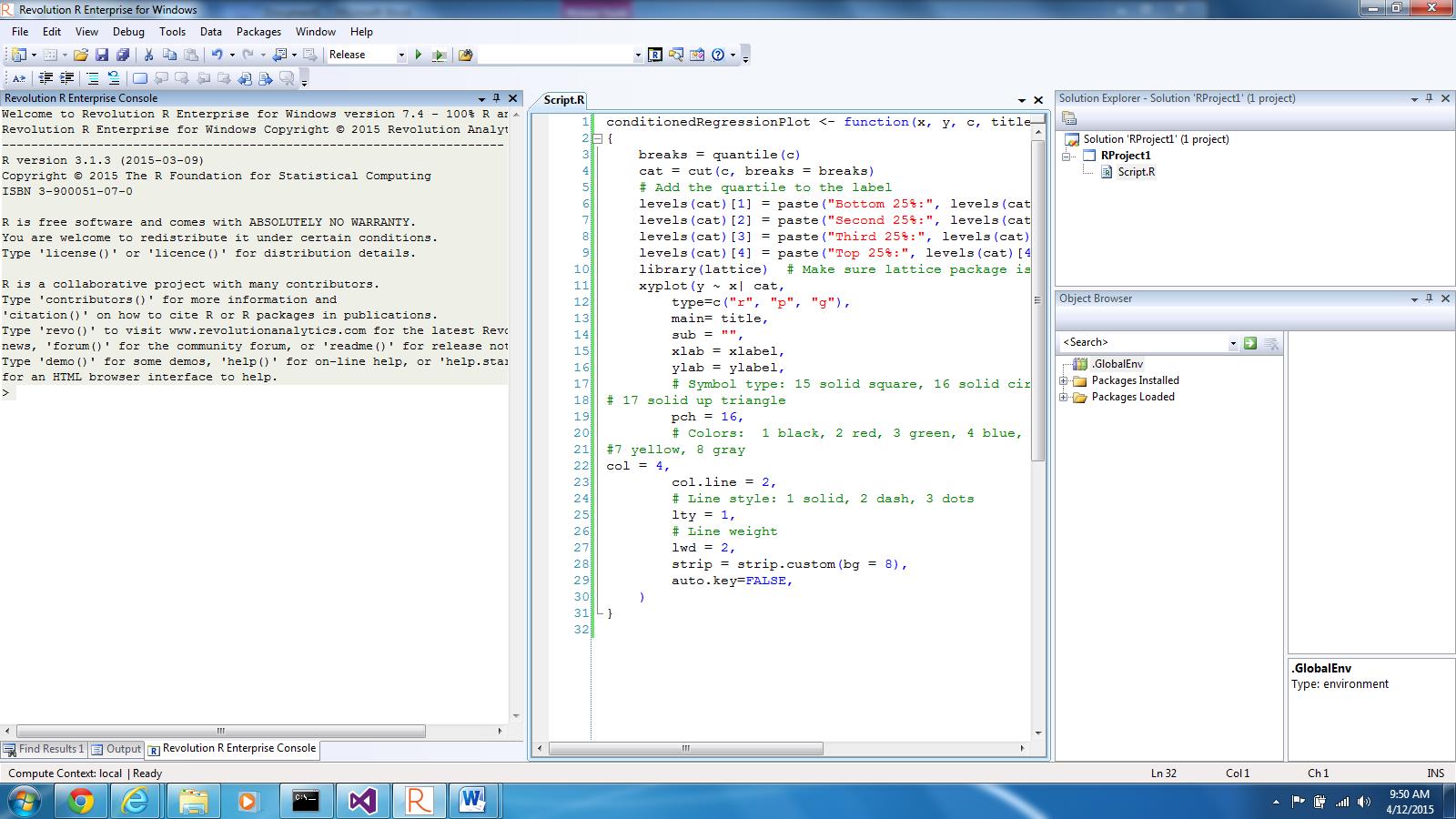Undo the last action with arrow icon

point(217,55)
